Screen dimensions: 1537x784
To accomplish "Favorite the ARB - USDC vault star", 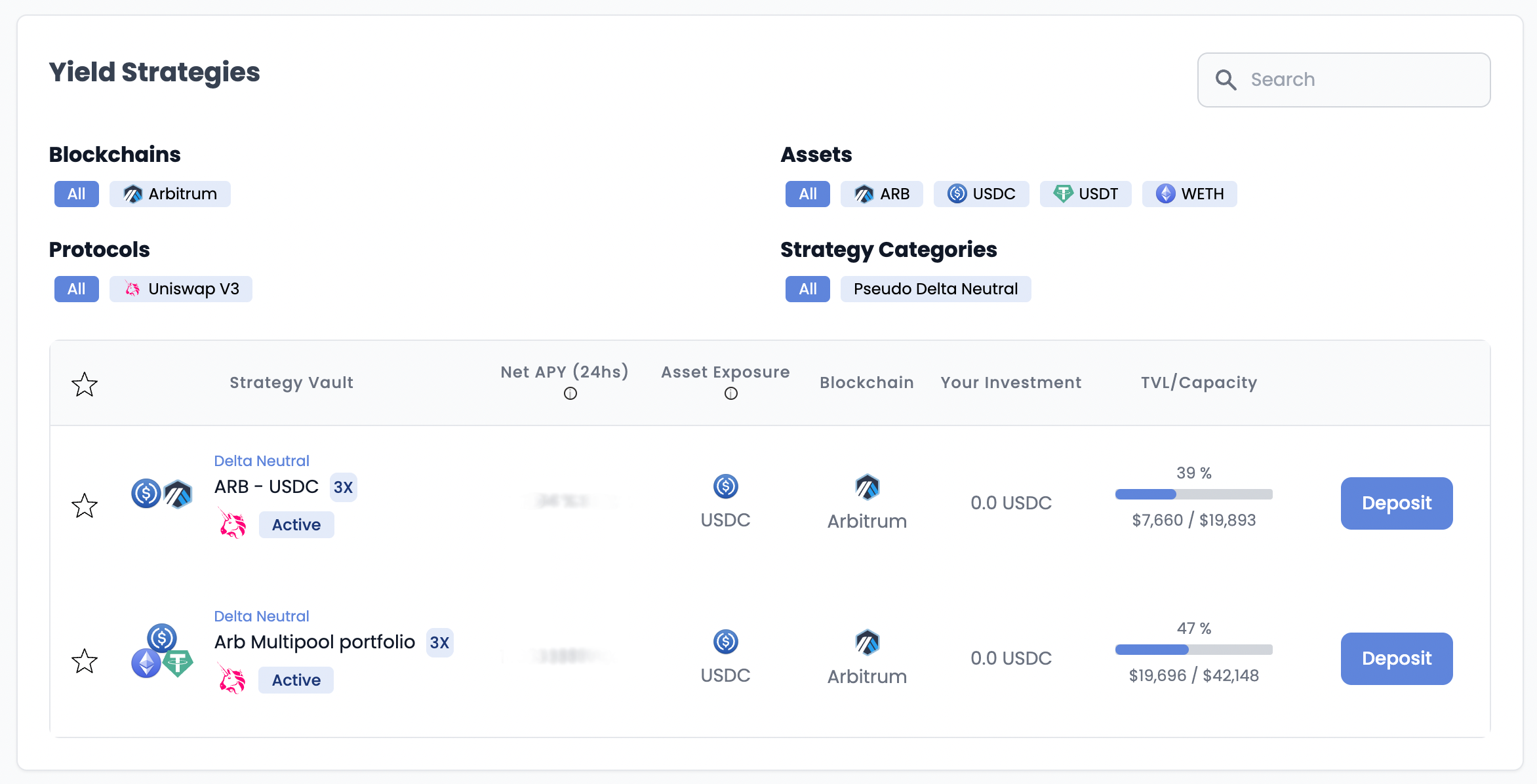I will click(85, 505).
